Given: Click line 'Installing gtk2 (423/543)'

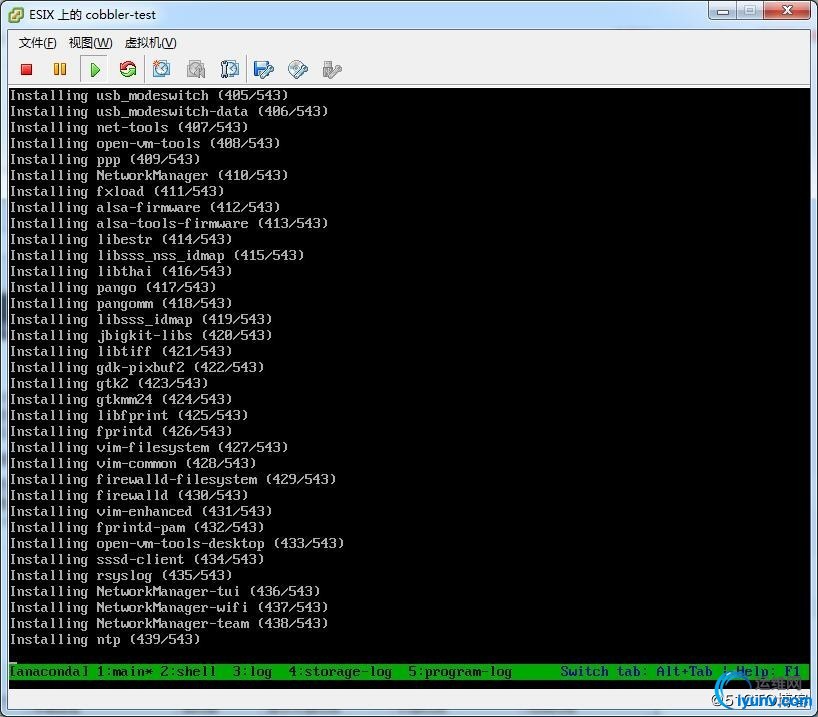Looking at the screenshot, I should (109, 384).
